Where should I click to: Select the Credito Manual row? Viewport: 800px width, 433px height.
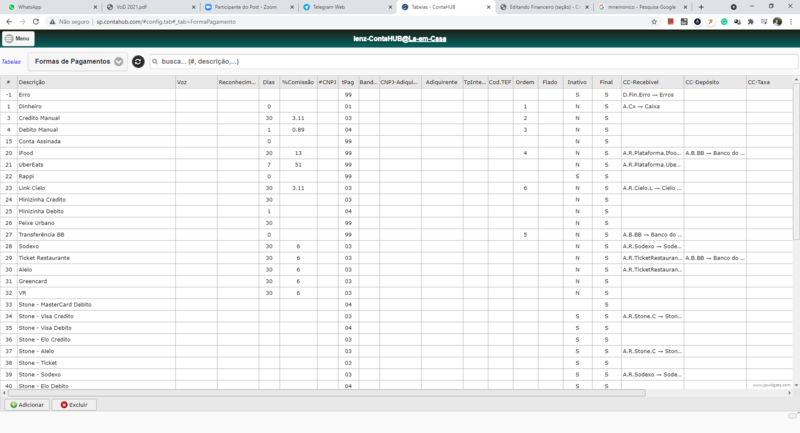(398, 118)
